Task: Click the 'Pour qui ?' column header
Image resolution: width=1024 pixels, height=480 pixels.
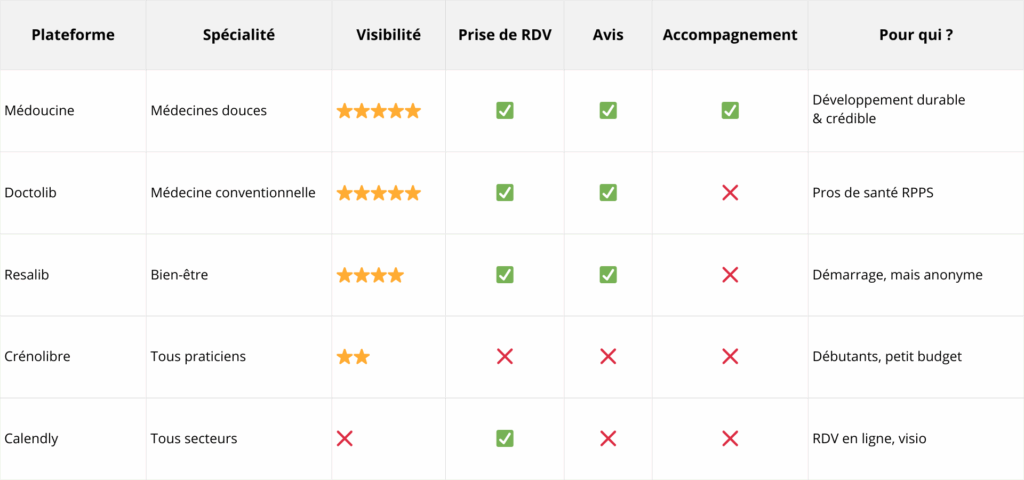Action: coord(915,35)
